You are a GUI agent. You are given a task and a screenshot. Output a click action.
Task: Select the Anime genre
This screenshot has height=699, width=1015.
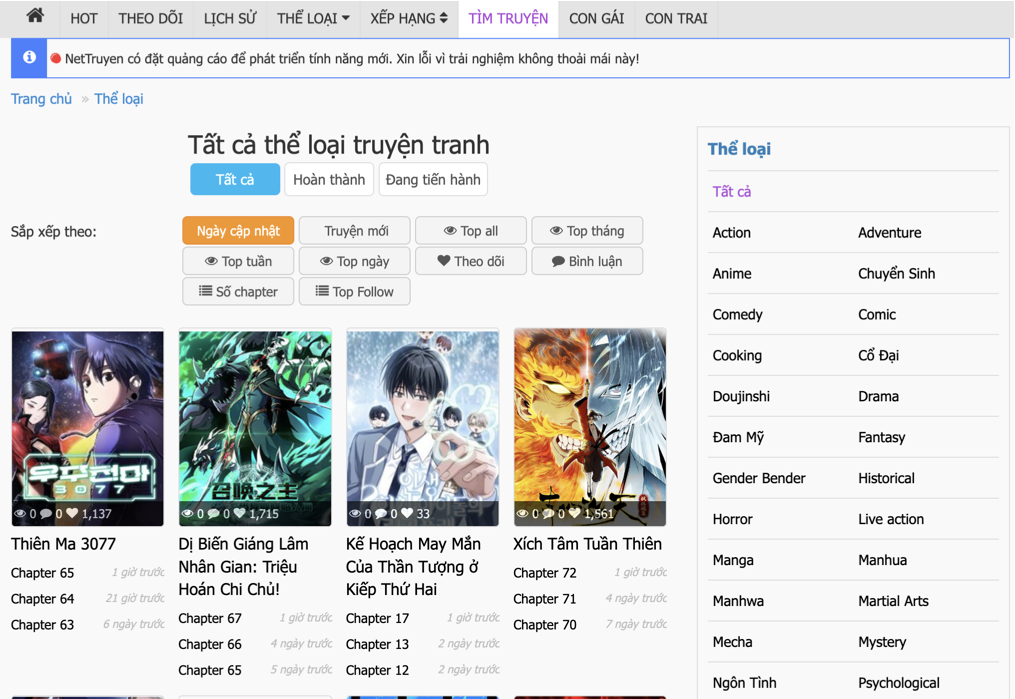732,273
